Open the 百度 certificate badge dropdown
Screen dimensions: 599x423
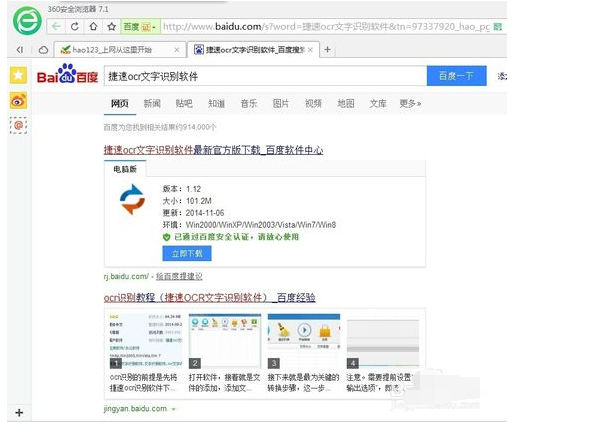tap(140, 27)
